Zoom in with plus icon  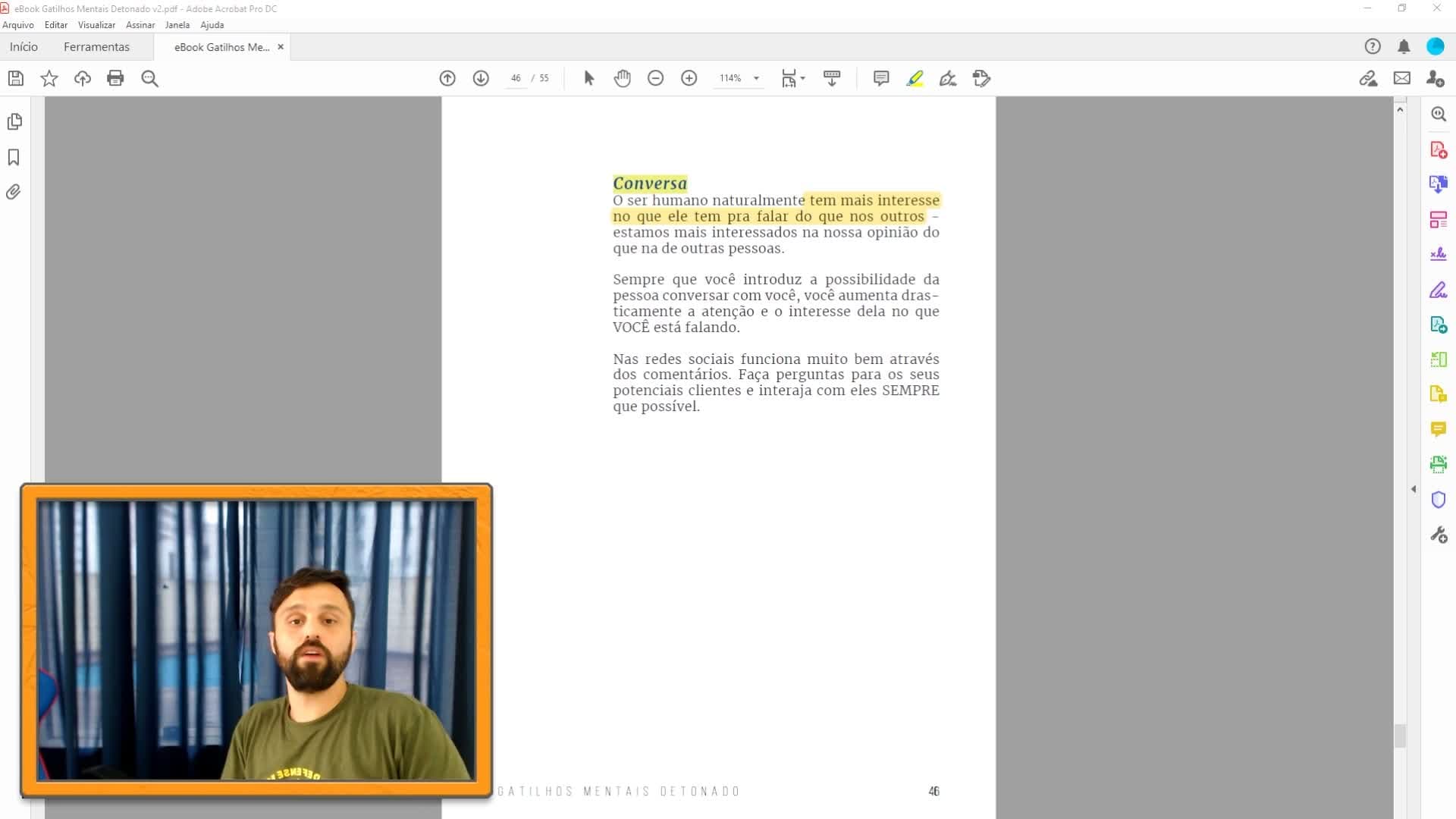689,78
